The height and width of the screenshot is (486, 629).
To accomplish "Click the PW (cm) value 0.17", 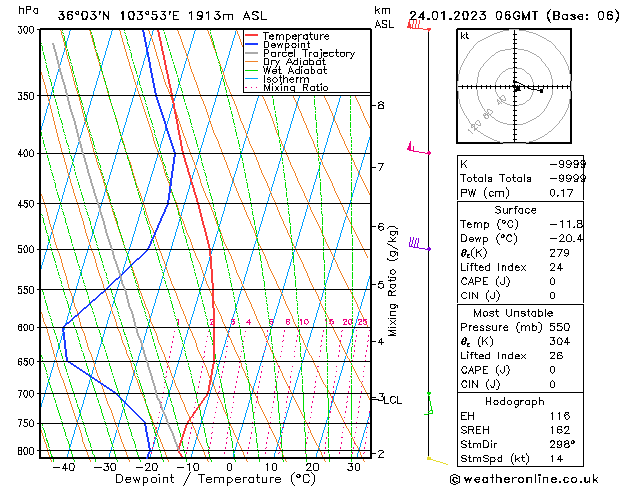I will [x=561, y=193].
